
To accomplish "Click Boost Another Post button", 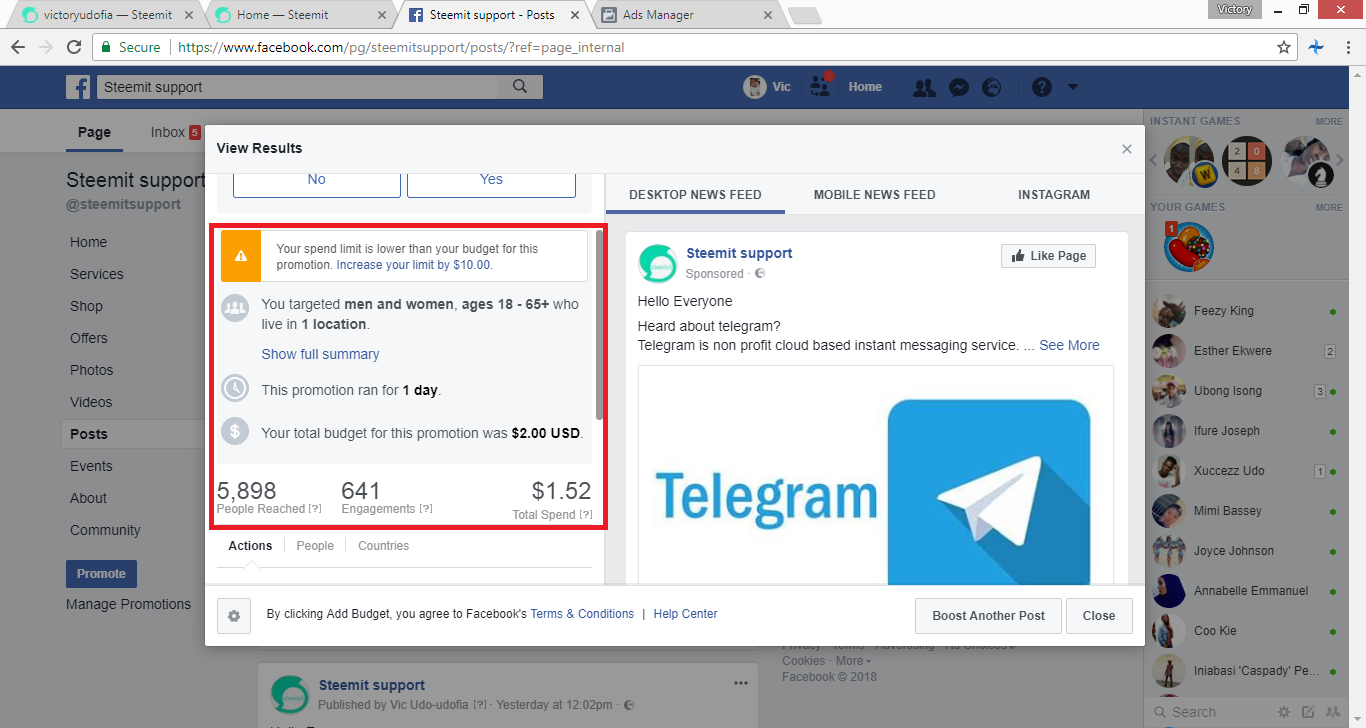I will point(988,616).
